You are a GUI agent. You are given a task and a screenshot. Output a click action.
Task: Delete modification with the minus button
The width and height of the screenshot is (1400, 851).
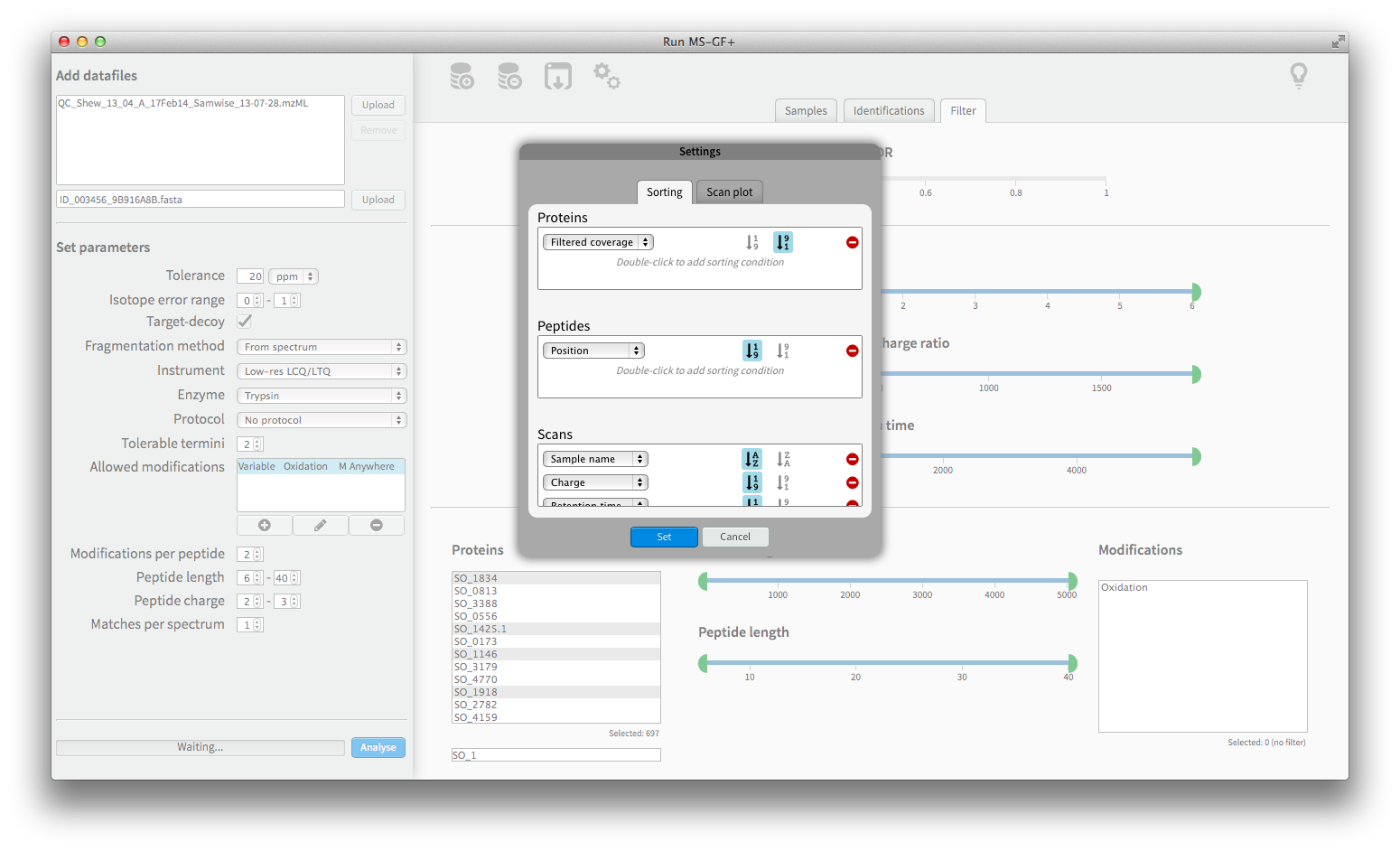tap(377, 525)
